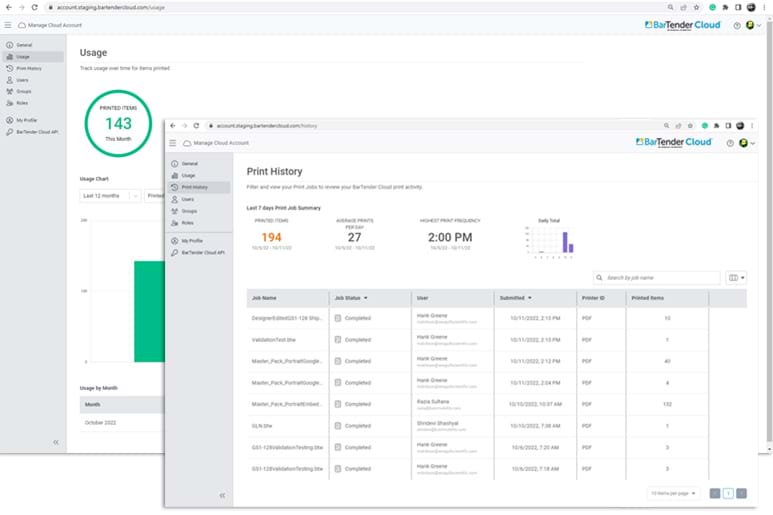This screenshot has width=773, height=515.
Task: Open Print History in the front sidebar
Action: (x=195, y=187)
